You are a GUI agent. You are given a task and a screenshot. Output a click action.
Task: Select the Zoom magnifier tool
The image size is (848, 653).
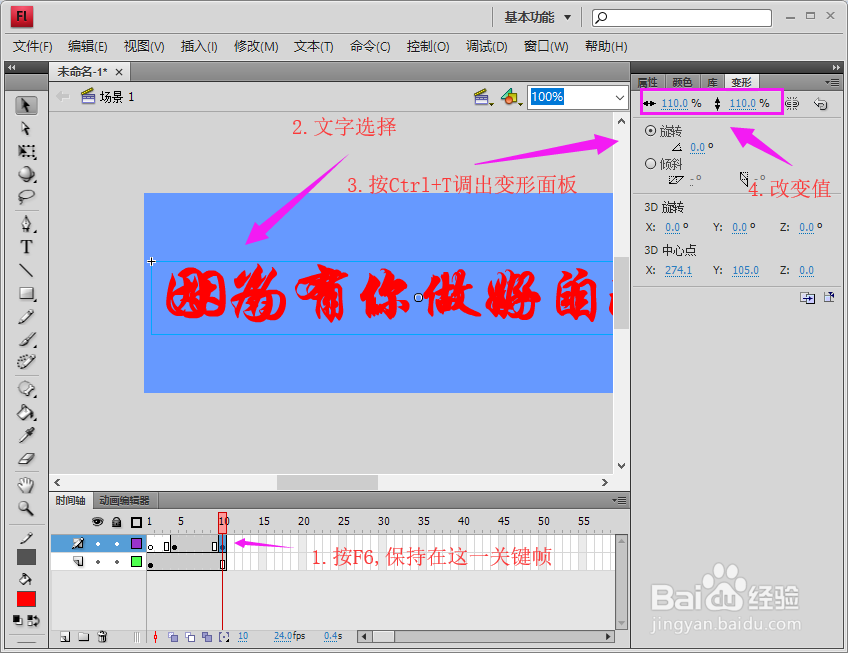[26, 508]
